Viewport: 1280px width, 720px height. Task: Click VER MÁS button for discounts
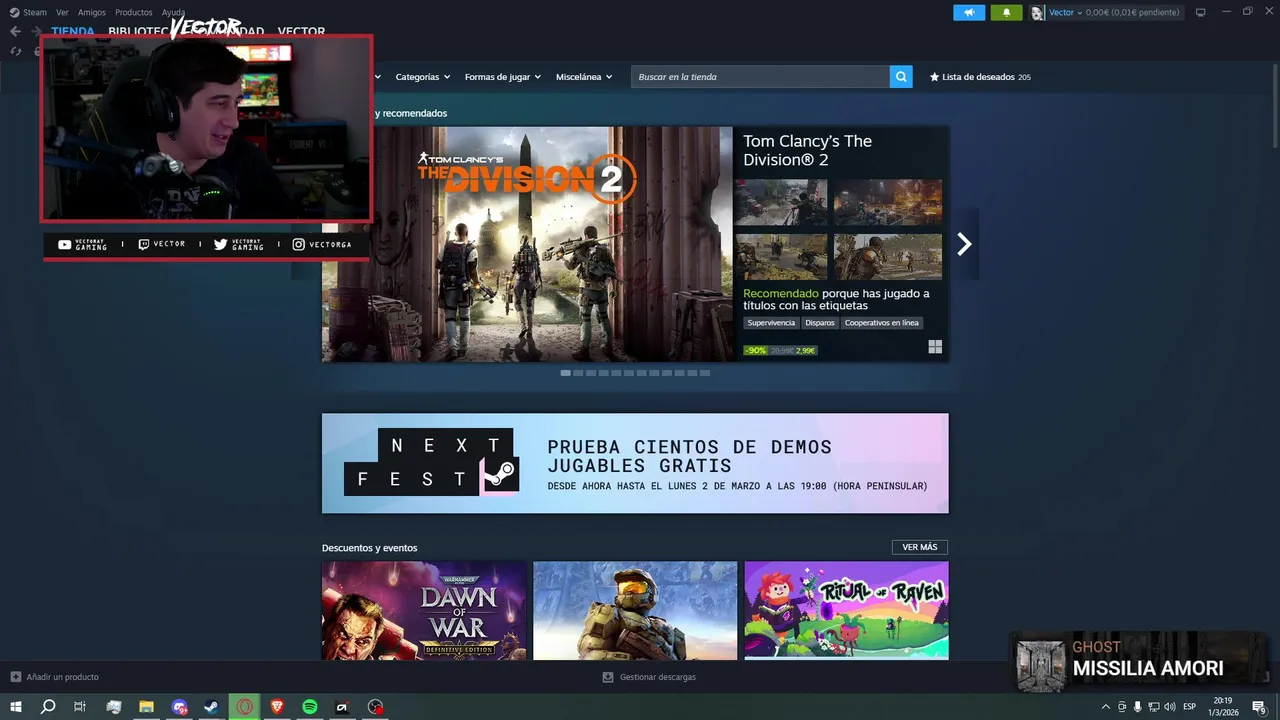tap(920, 547)
